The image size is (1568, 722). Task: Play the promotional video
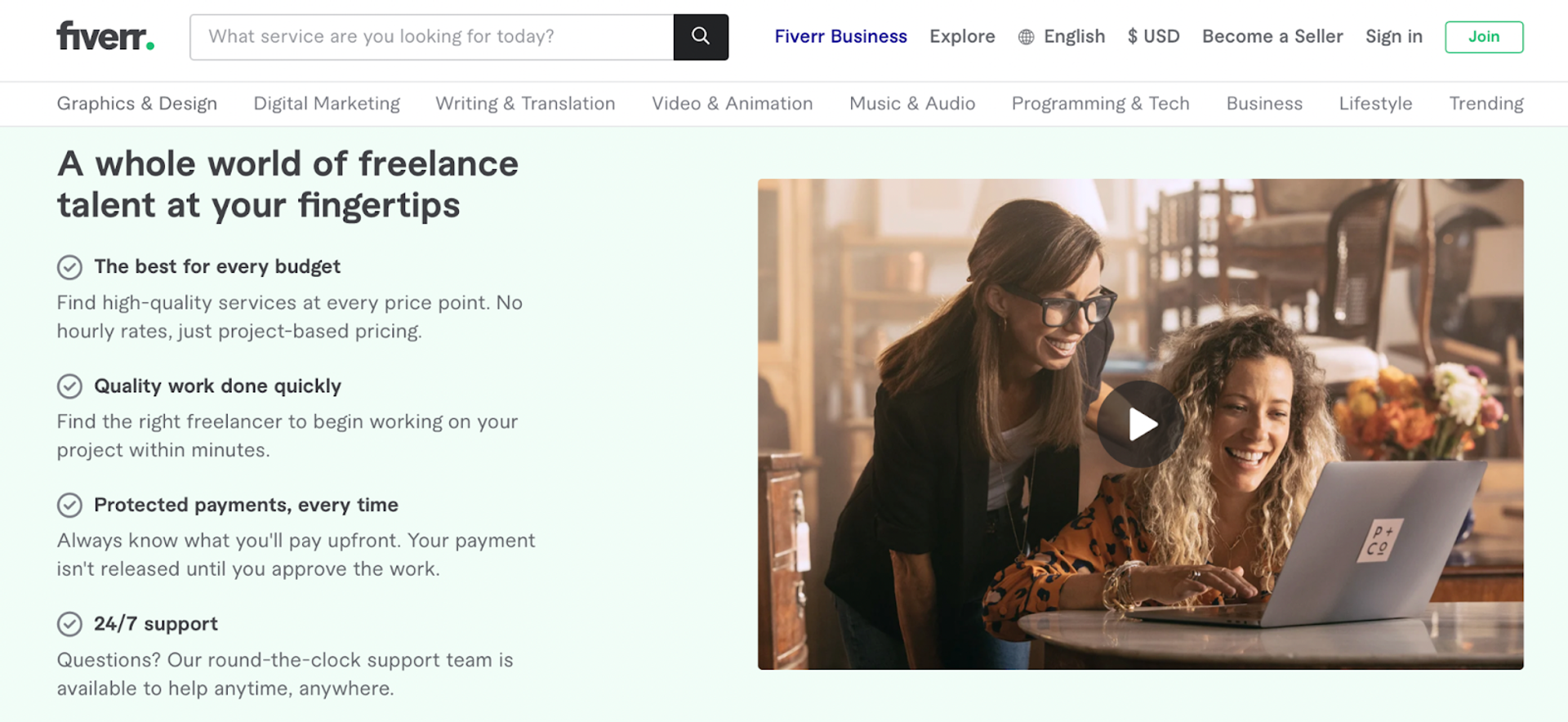pos(1141,424)
